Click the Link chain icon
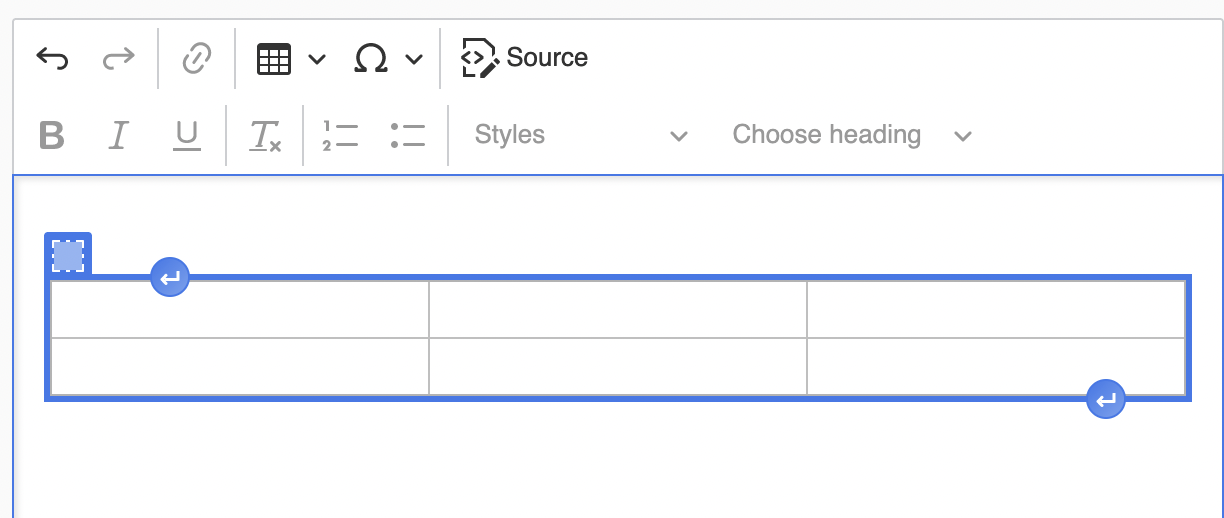 [x=196, y=59]
